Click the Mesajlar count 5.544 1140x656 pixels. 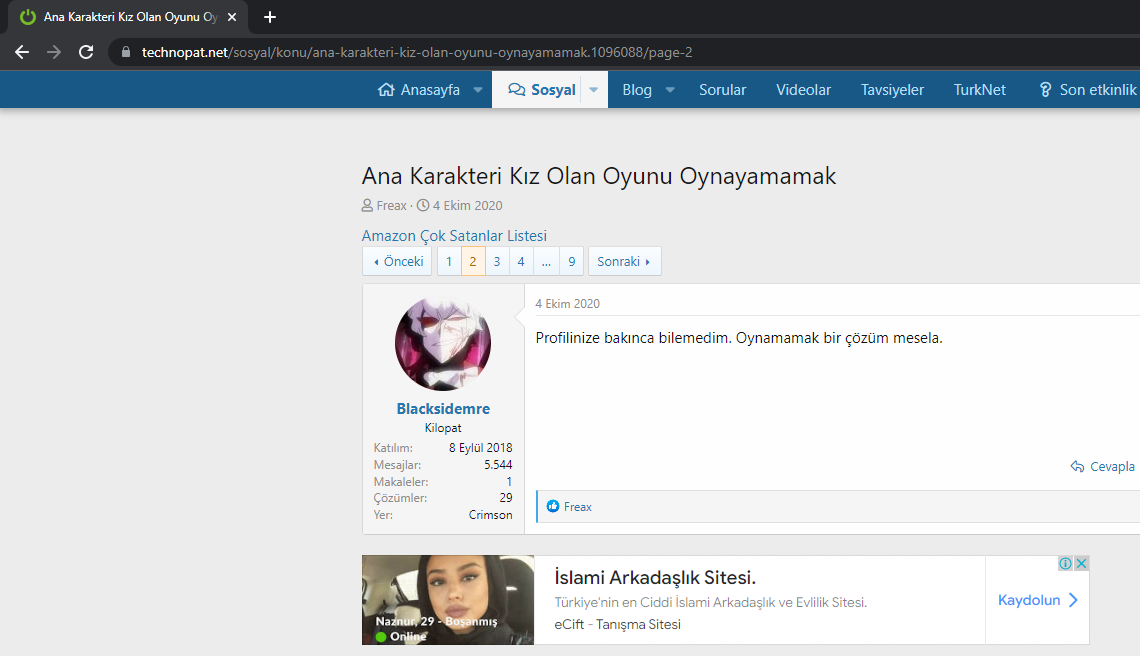click(498, 465)
